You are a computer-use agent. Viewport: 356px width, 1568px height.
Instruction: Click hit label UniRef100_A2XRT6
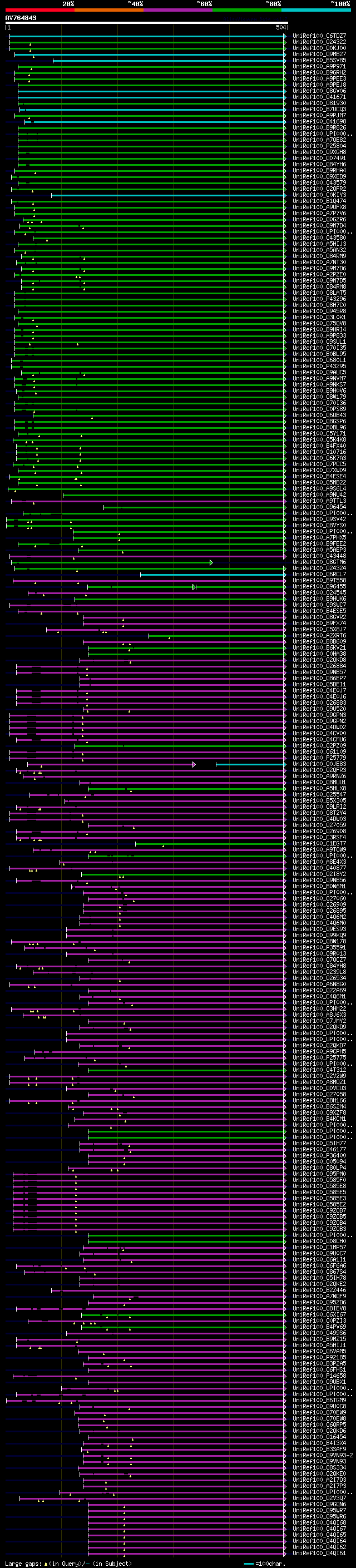click(319, 636)
